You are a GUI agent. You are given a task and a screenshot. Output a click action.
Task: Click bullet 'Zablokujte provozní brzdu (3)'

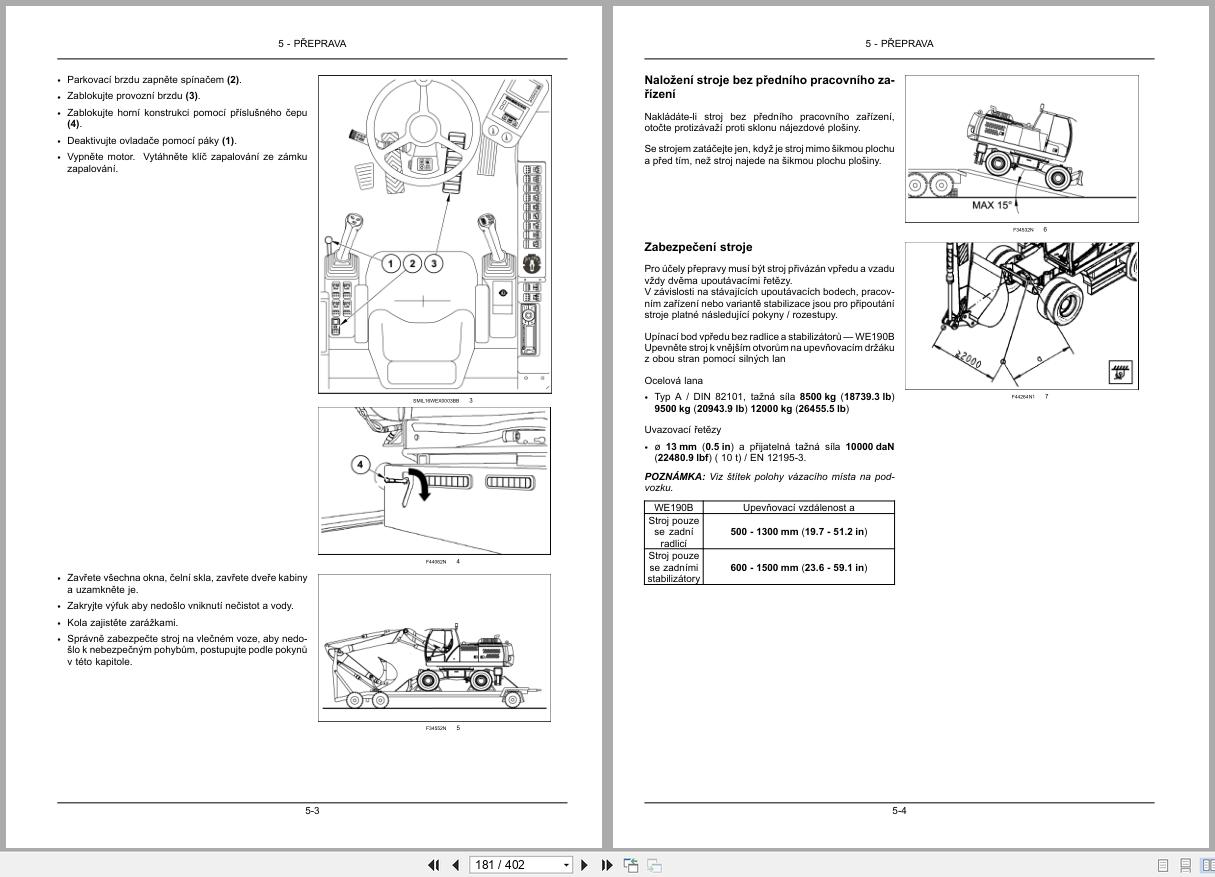[133, 96]
